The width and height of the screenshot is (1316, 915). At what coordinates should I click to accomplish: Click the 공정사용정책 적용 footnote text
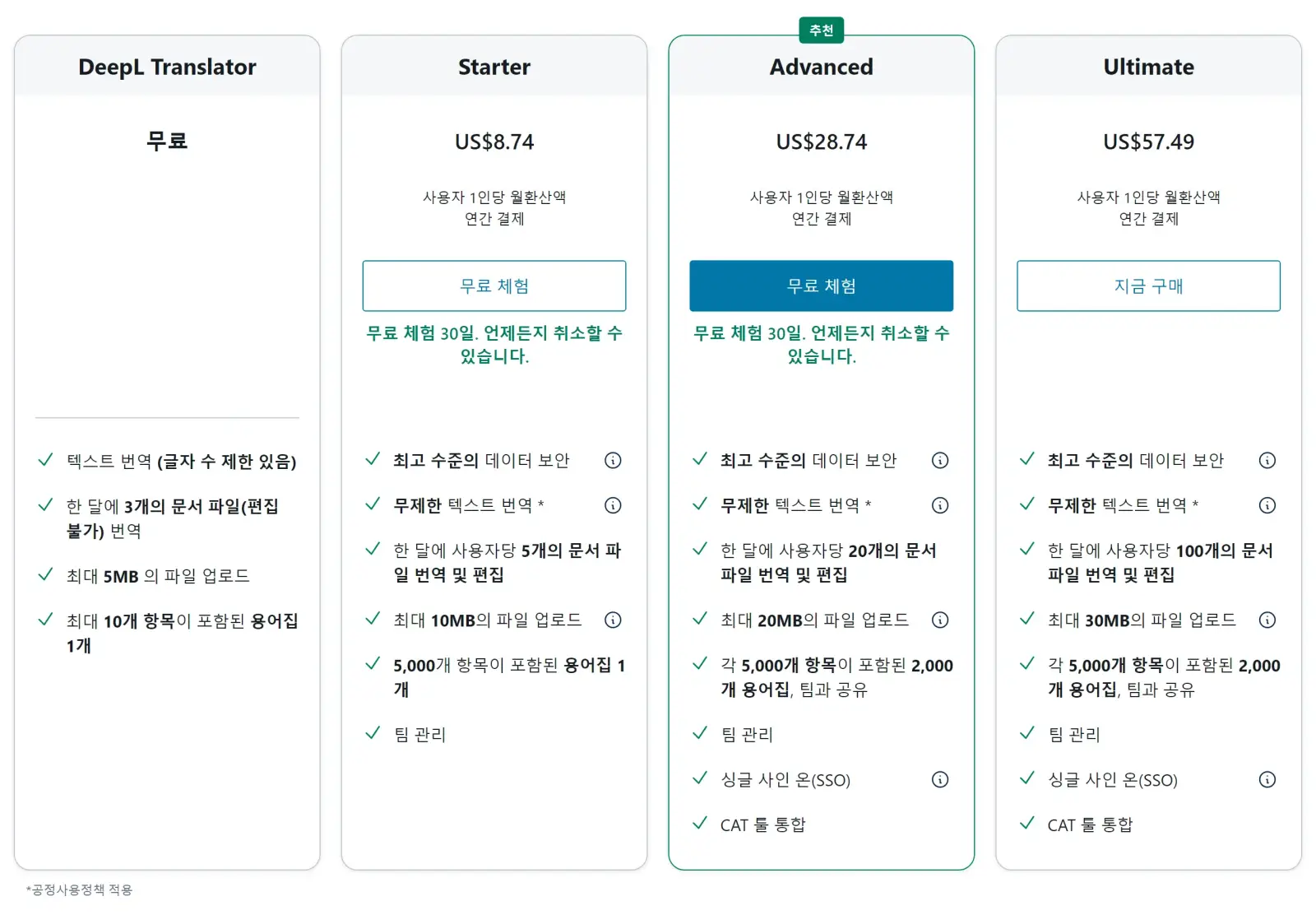pos(79,889)
